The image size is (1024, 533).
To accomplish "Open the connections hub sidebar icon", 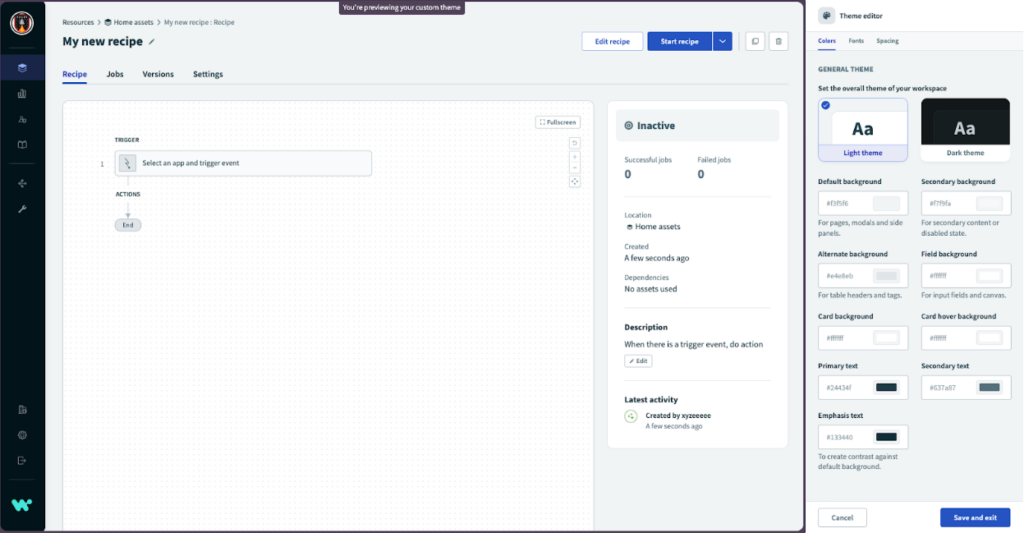I will click(22, 184).
